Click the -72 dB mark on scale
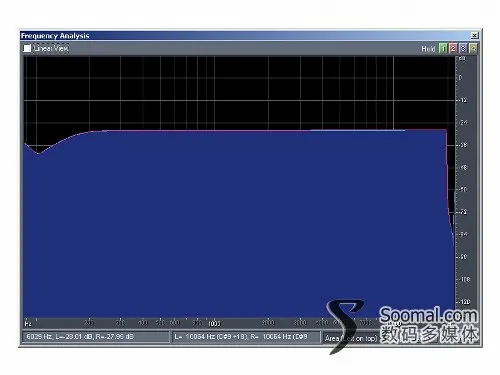This screenshot has width=500, height=375. click(463, 212)
